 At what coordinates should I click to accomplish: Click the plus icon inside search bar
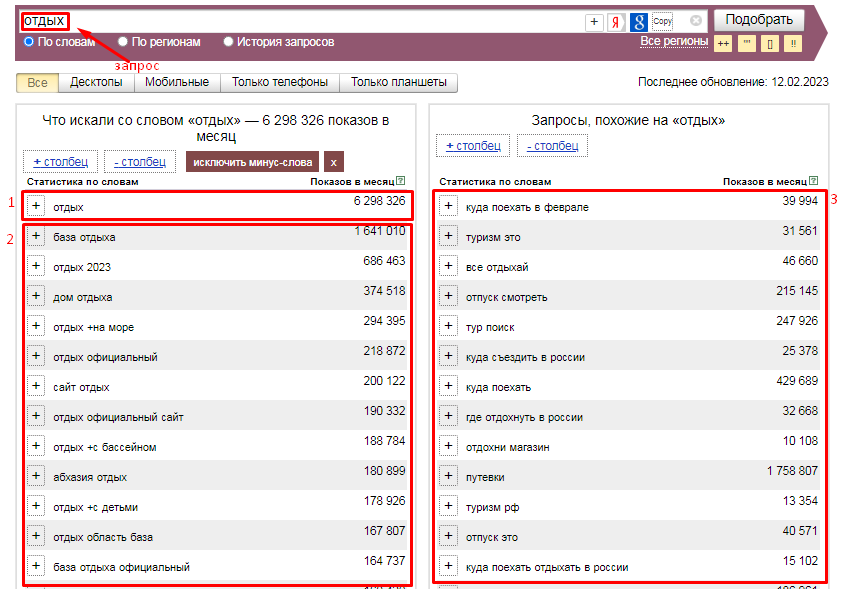click(594, 21)
